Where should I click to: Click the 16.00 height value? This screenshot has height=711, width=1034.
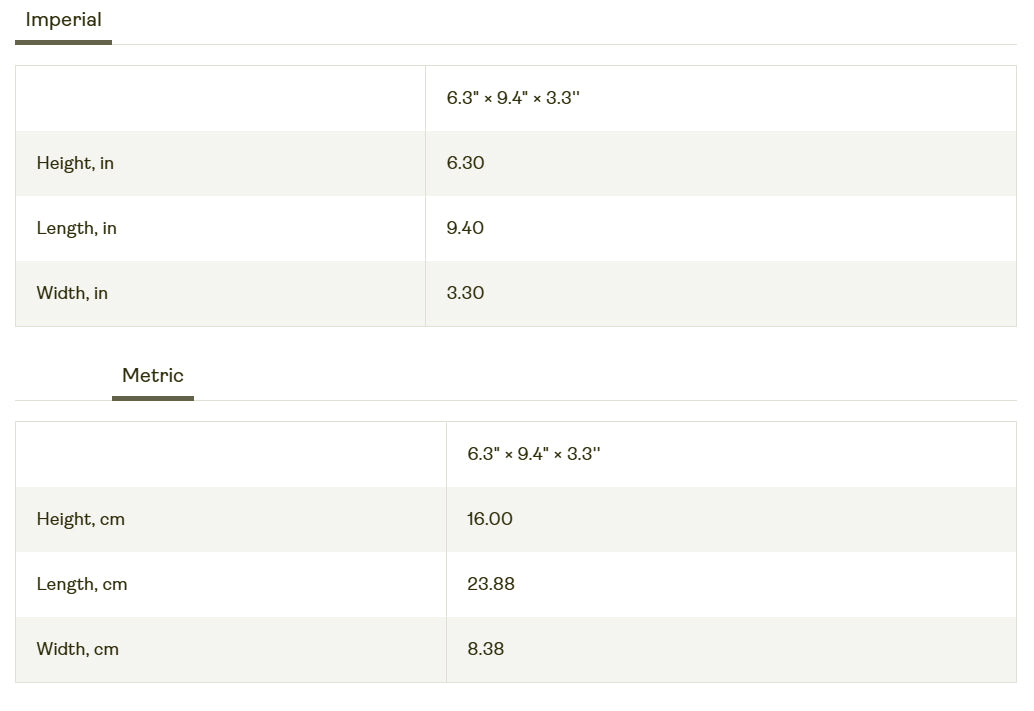tap(490, 519)
